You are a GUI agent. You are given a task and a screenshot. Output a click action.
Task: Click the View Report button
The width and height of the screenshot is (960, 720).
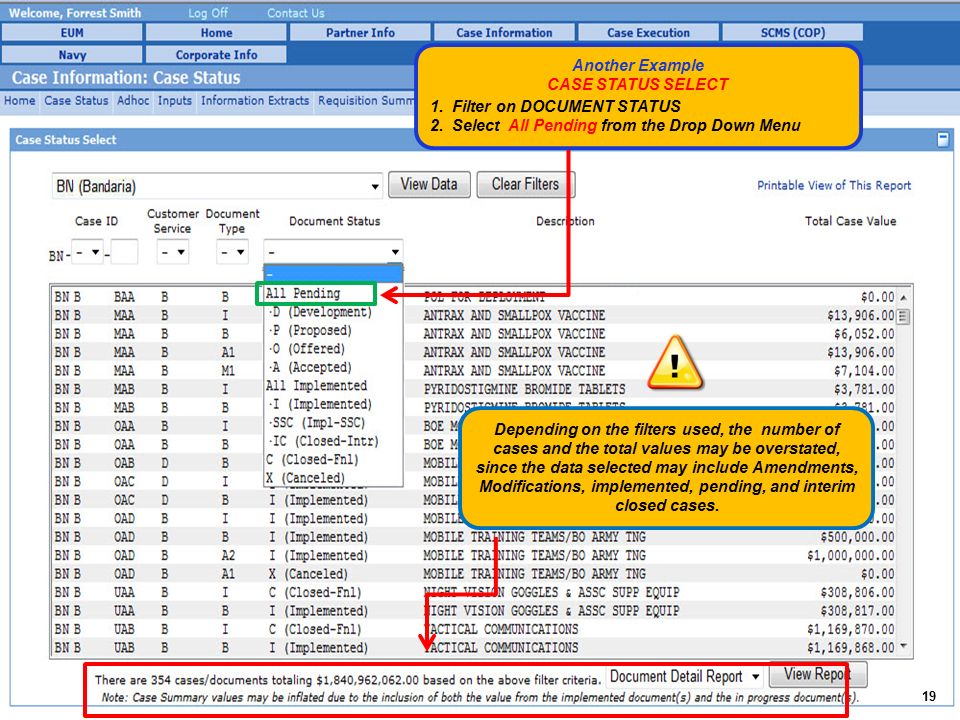click(x=817, y=674)
